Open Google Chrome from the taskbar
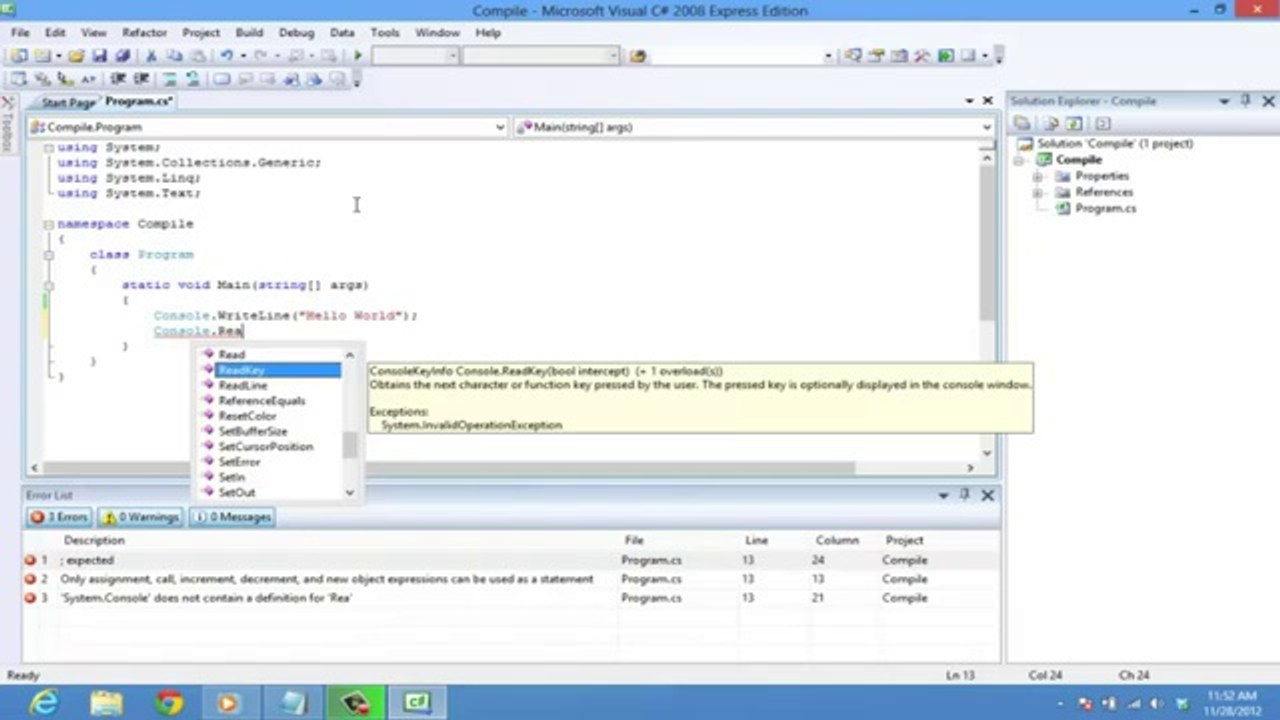The height and width of the screenshot is (720, 1280). pos(169,703)
